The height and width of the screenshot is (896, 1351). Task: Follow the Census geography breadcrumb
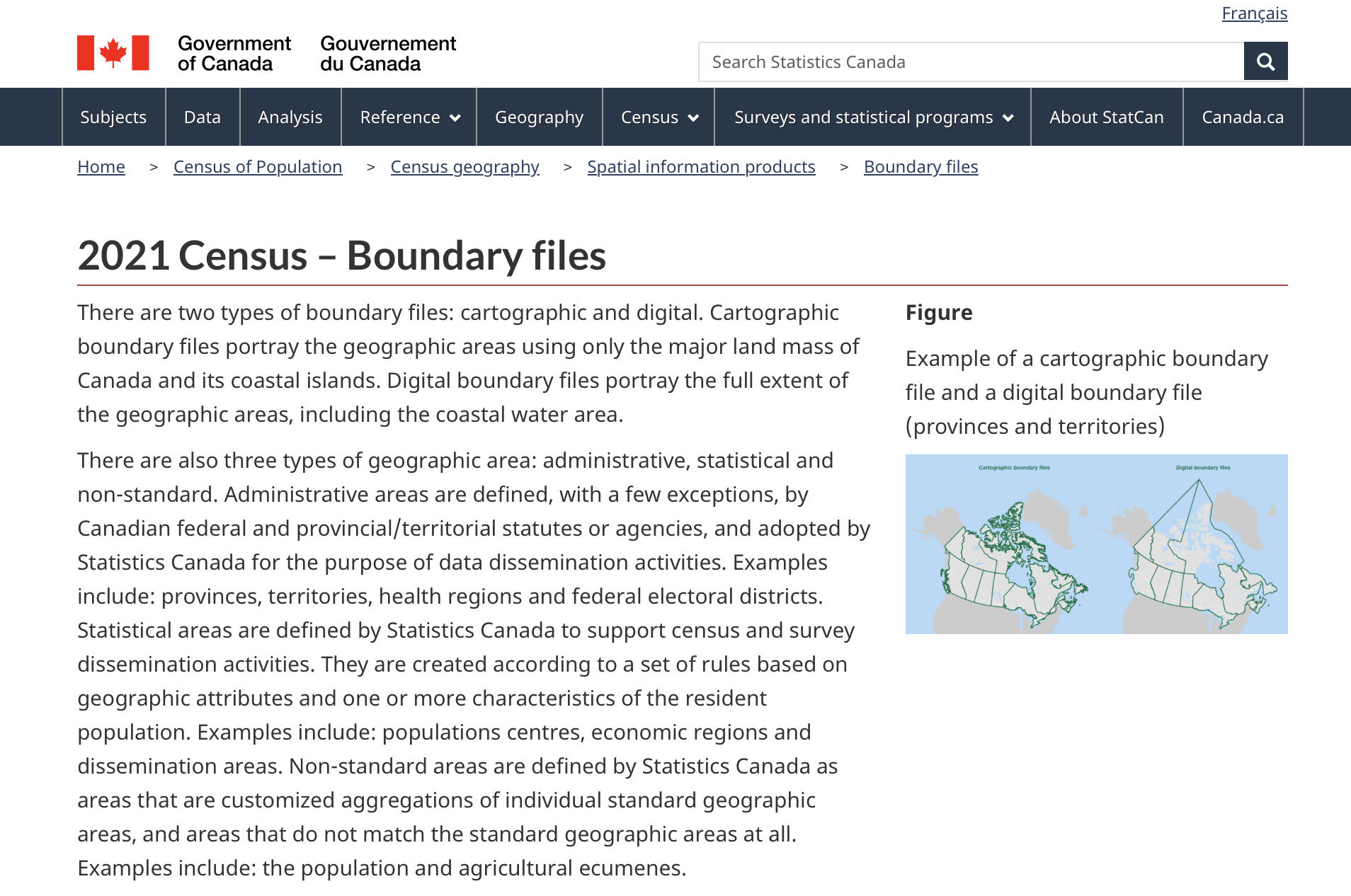click(x=464, y=167)
